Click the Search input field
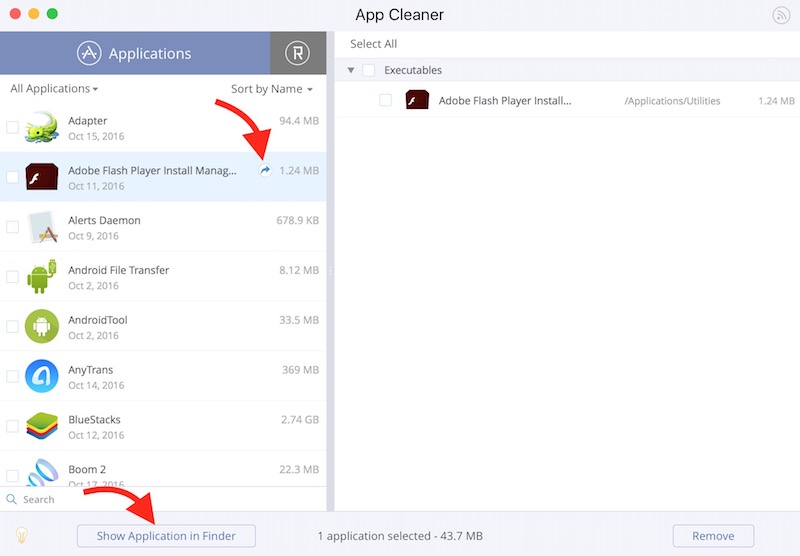The height and width of the screenshot is (556, 800). tap(170, 499)
